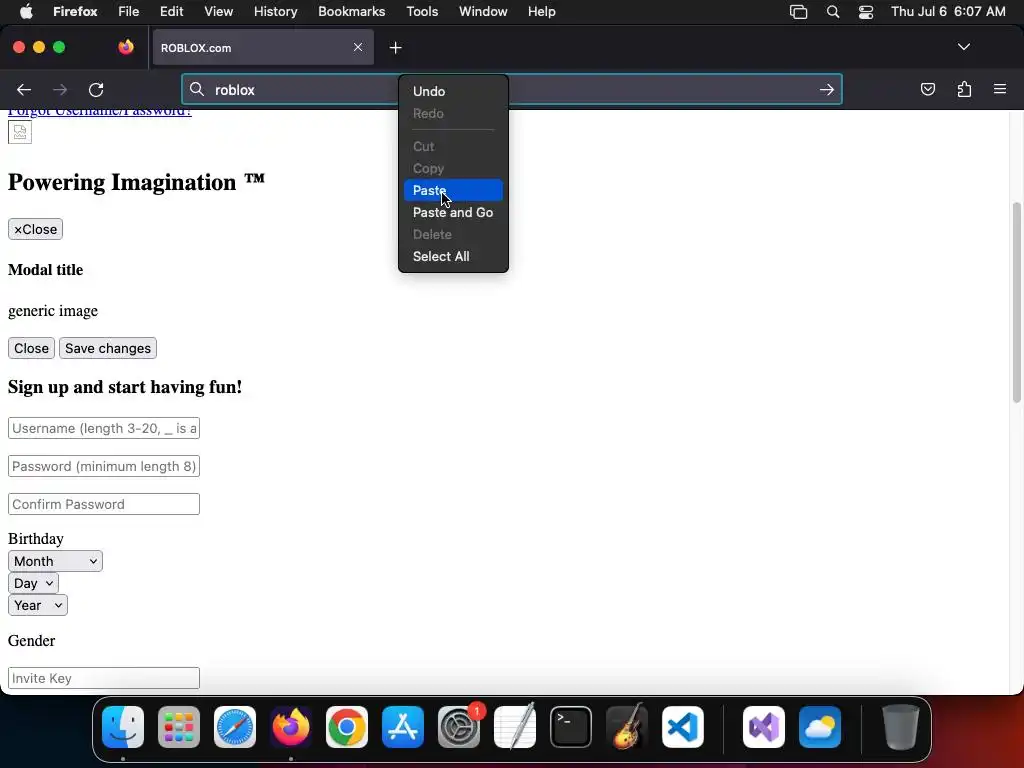Open the list all tabs chevron

pyautogui.click(x=963, y=47)
